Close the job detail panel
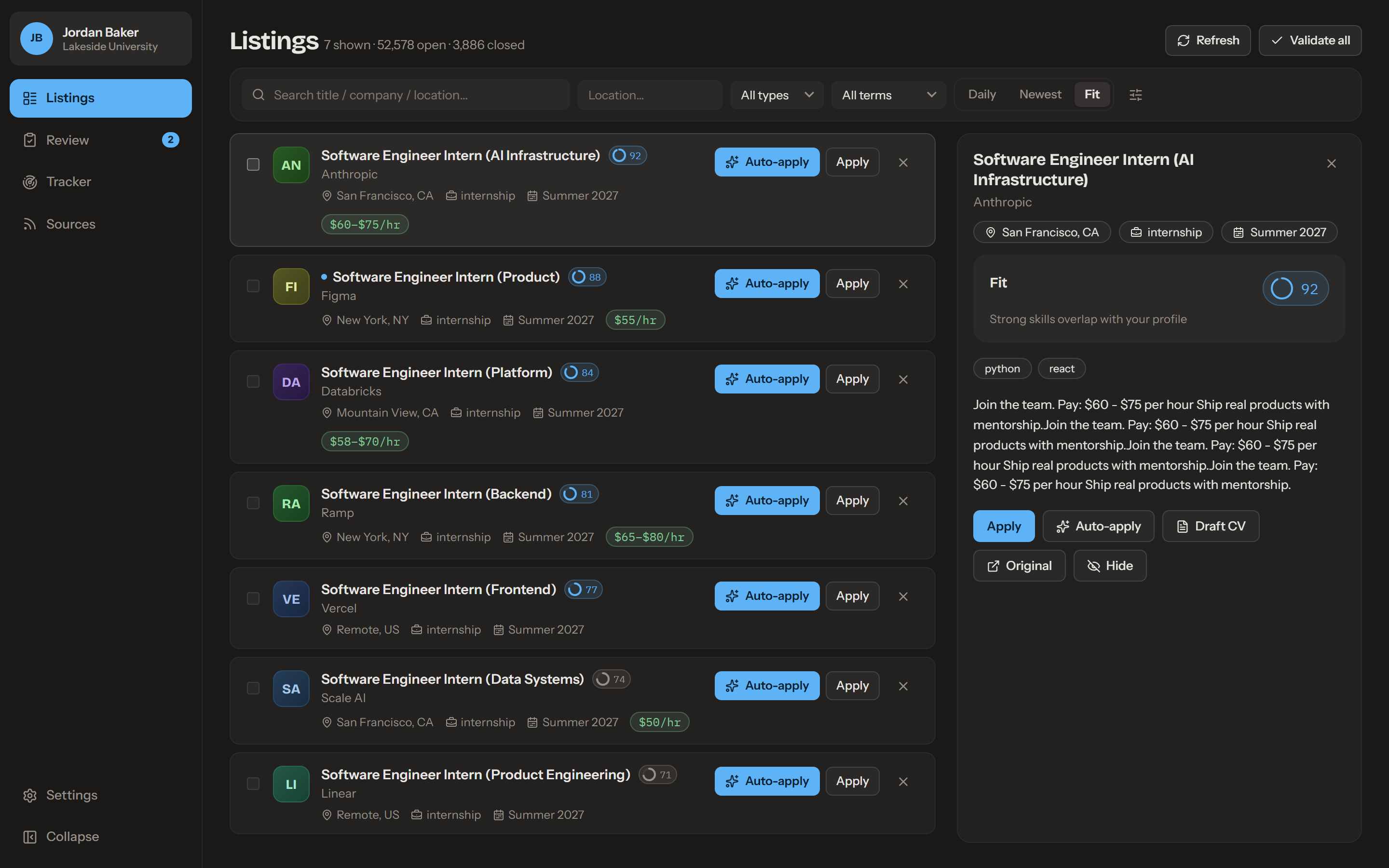 coord(1332,163)
